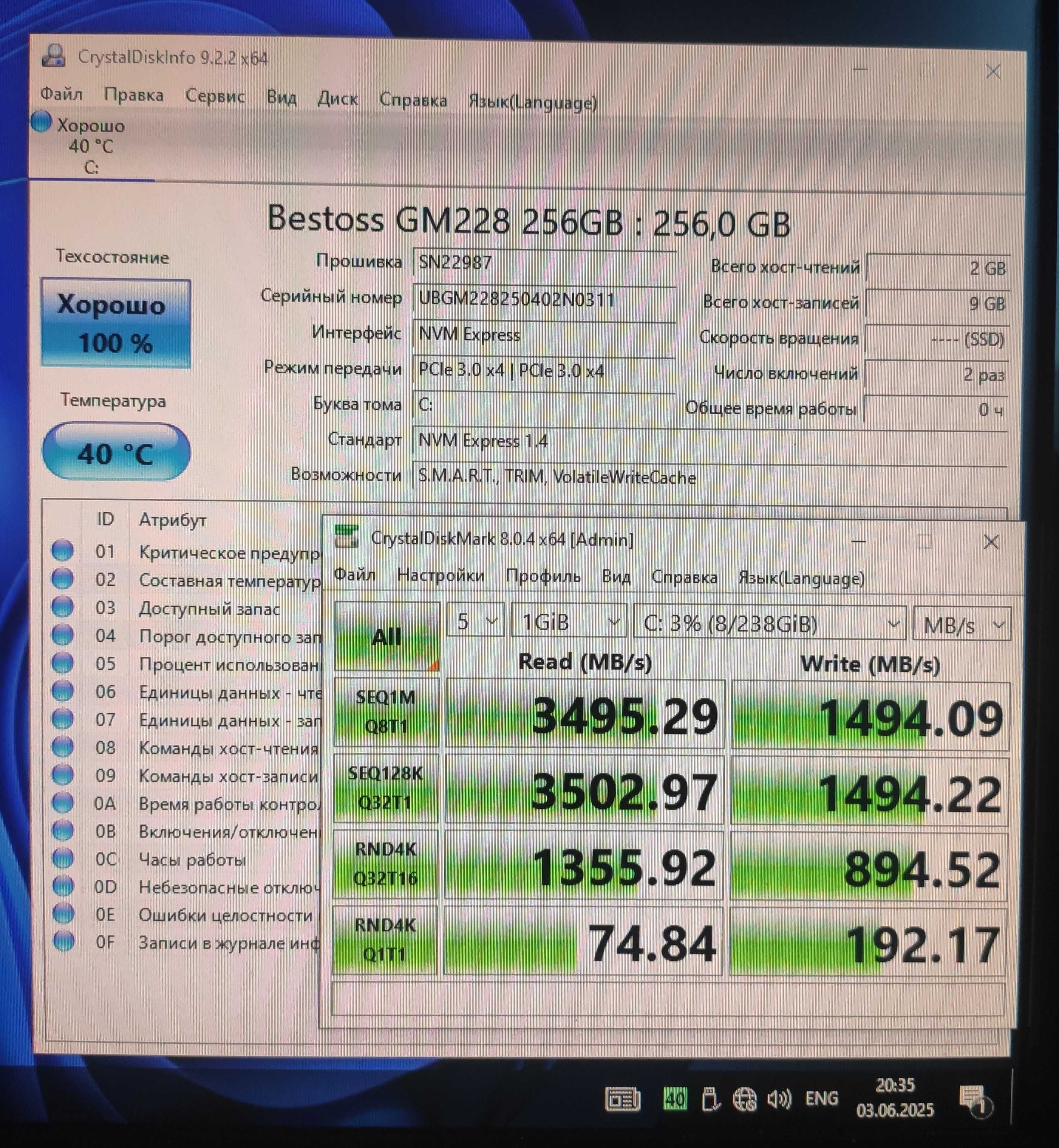
Task: Click the taskbar temperature tray icon 40
Action: 674,1099
